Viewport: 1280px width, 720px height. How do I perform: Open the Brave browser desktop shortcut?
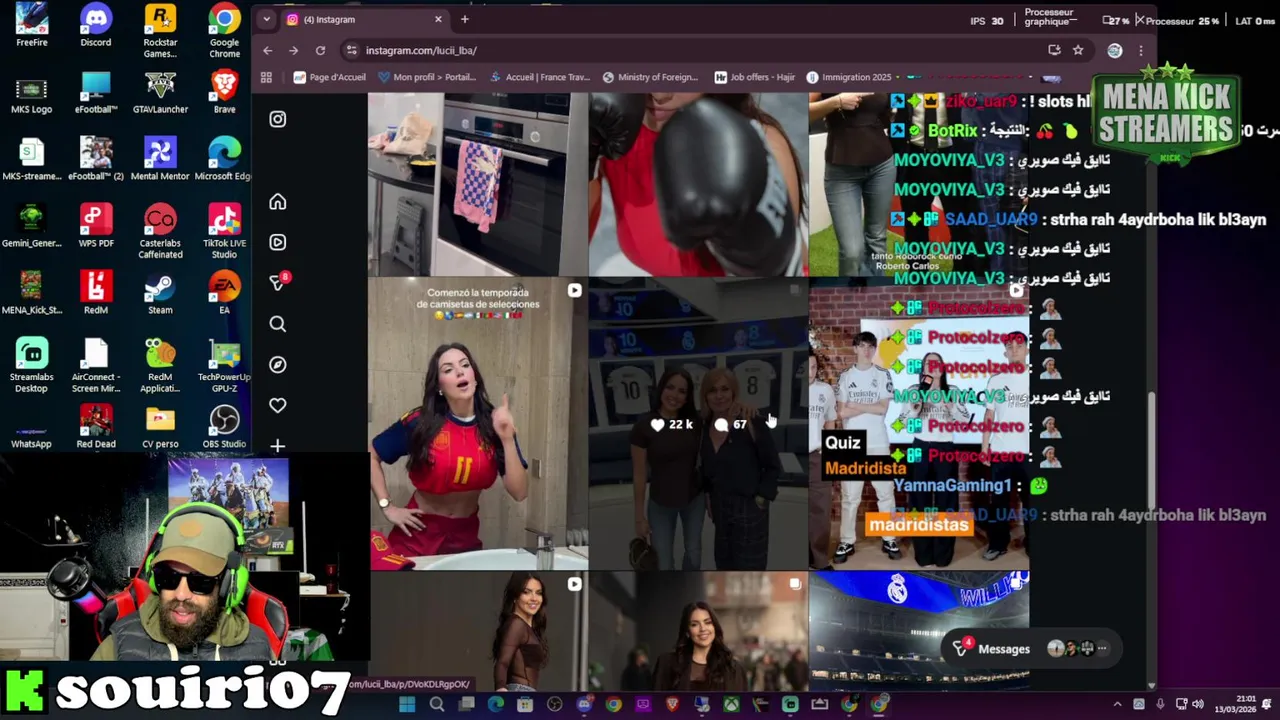point(224,92)
